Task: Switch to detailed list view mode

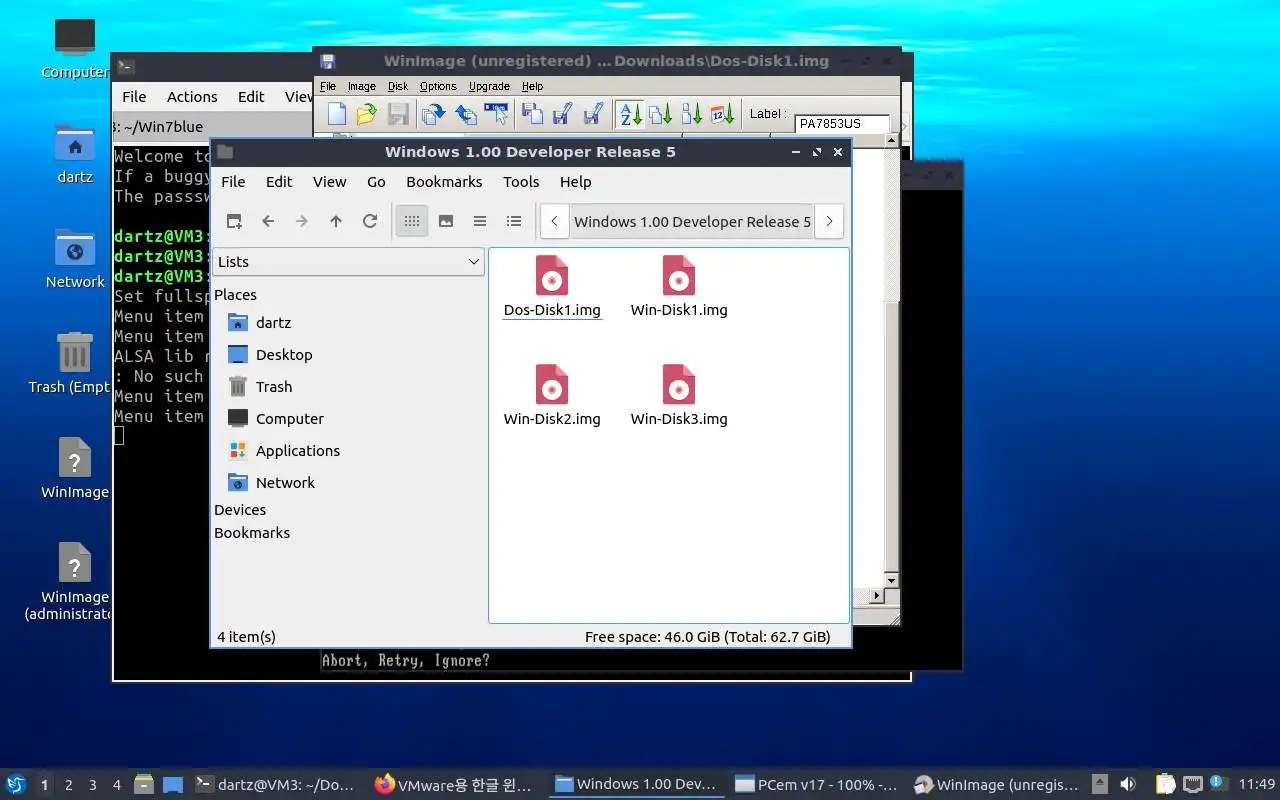Action: [x=514, y=221]
